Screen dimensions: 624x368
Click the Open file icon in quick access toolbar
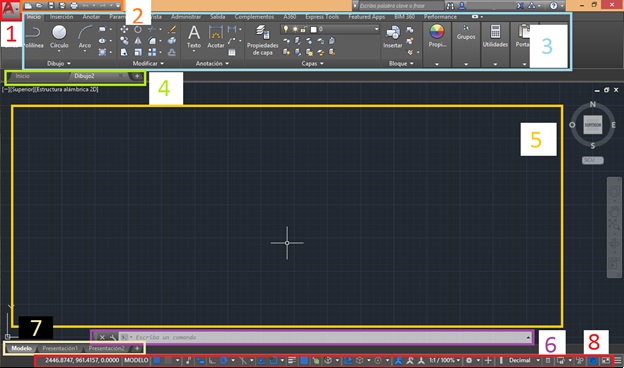click(x=39, y=6)
